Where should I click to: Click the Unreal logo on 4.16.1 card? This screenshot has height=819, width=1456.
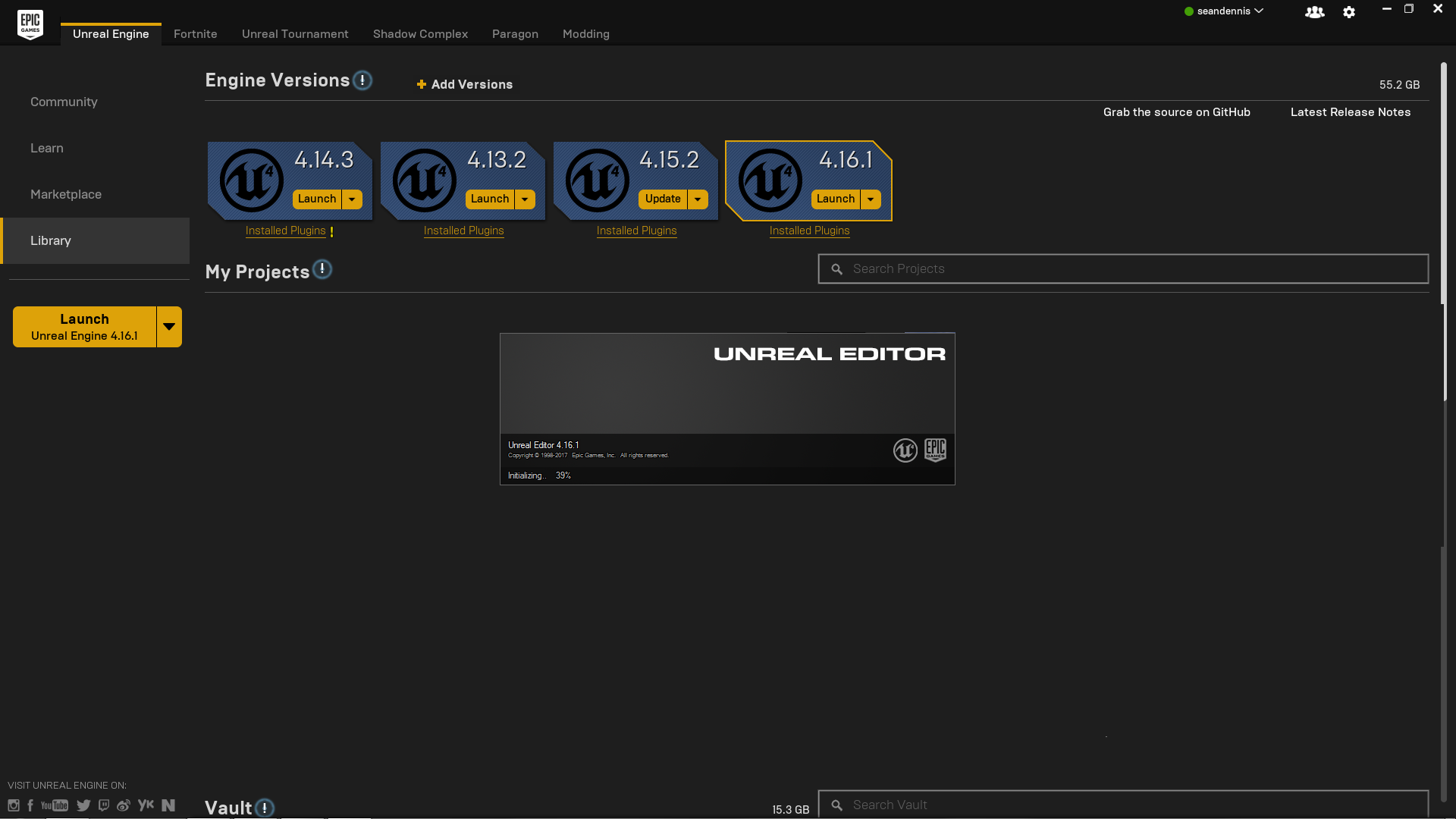coord(770,180)
